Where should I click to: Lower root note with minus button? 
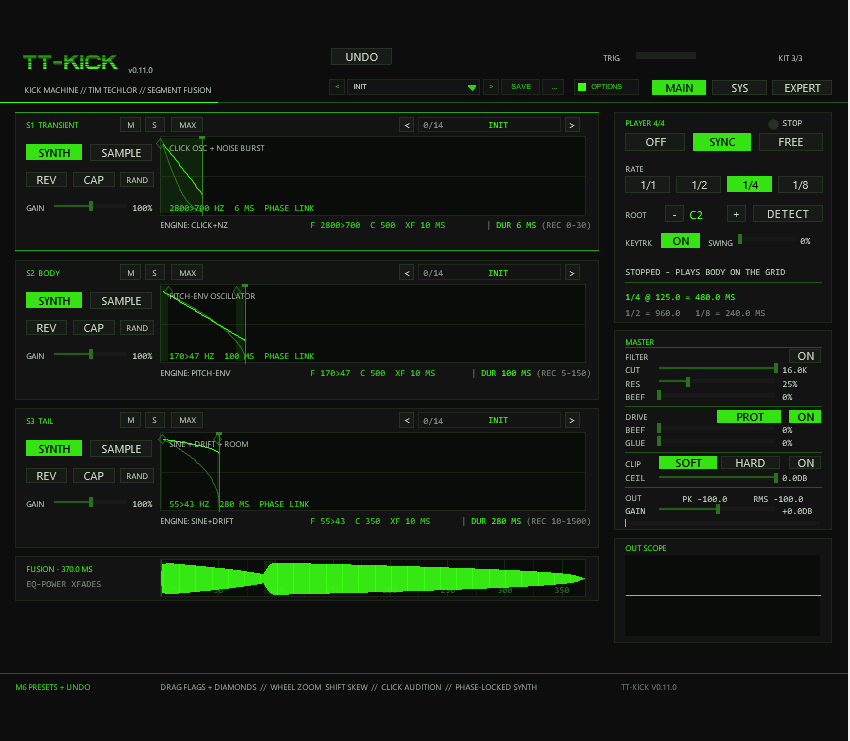click(x=674, y=214)
